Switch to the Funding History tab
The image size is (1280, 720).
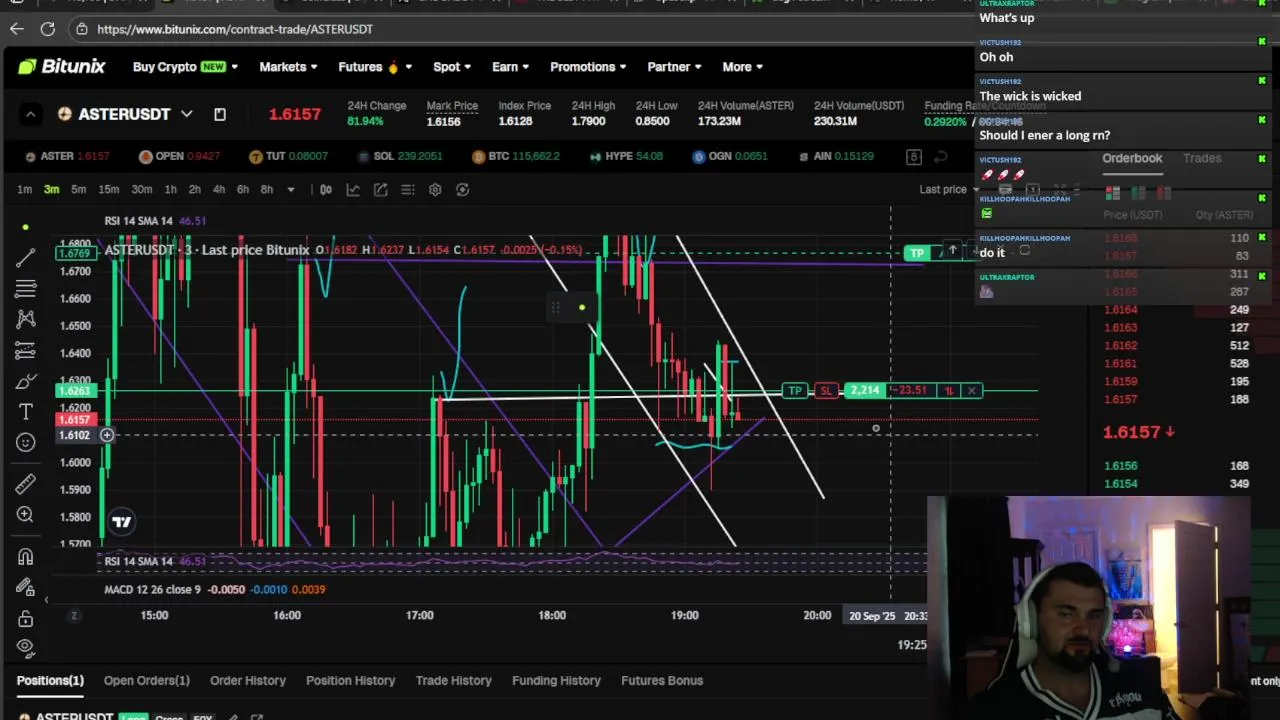[x=557, y=680]
